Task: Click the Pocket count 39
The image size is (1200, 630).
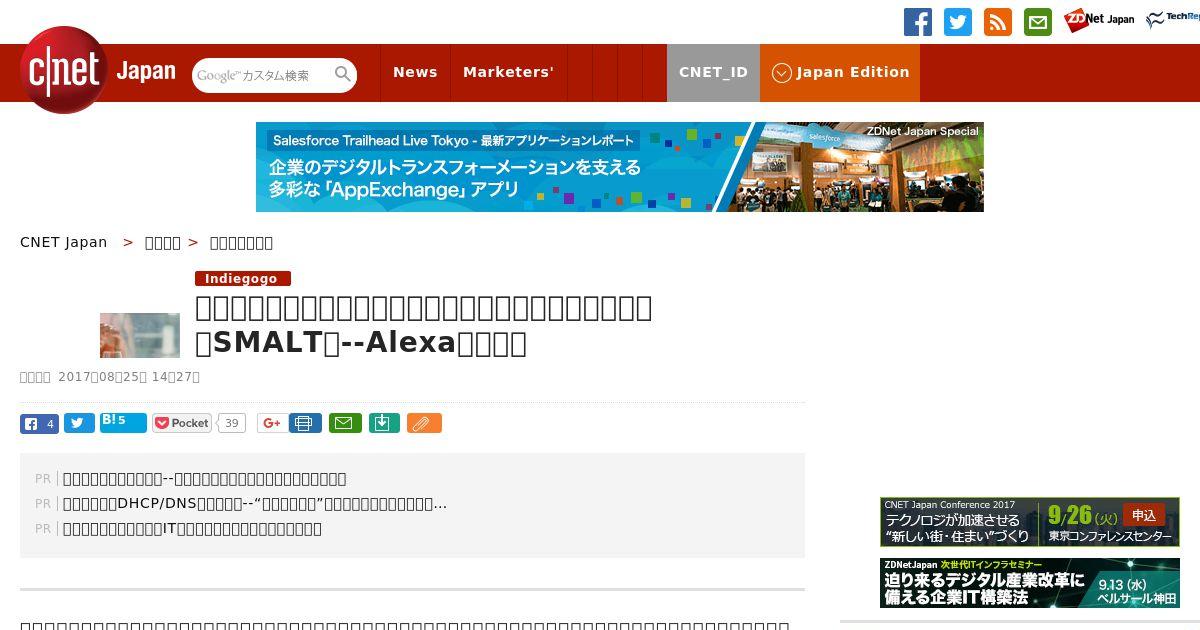Action: [232, 423]
